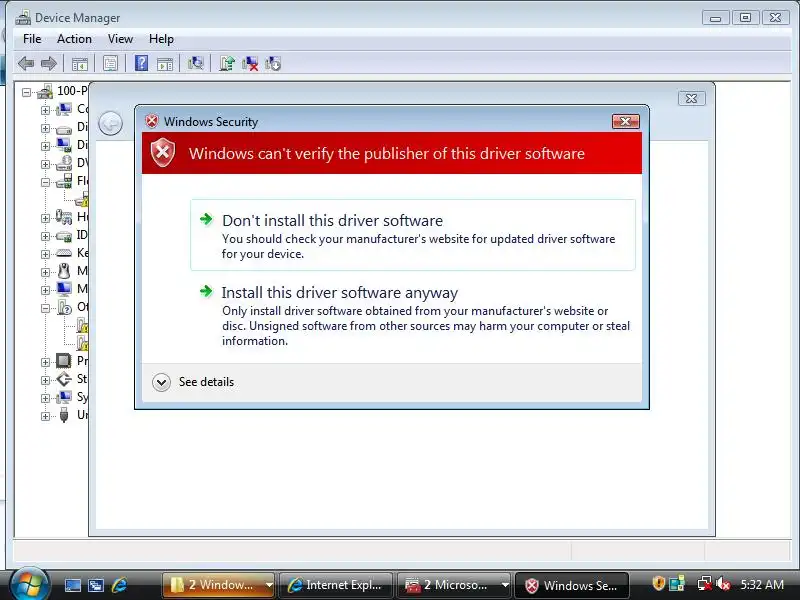
Task: Open the View menu
Action: 120,39
